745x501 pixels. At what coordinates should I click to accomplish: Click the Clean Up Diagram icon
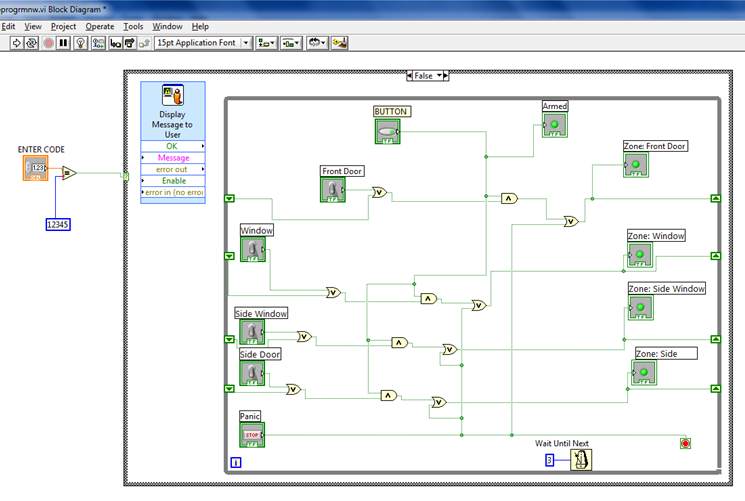tap(340, 43)
